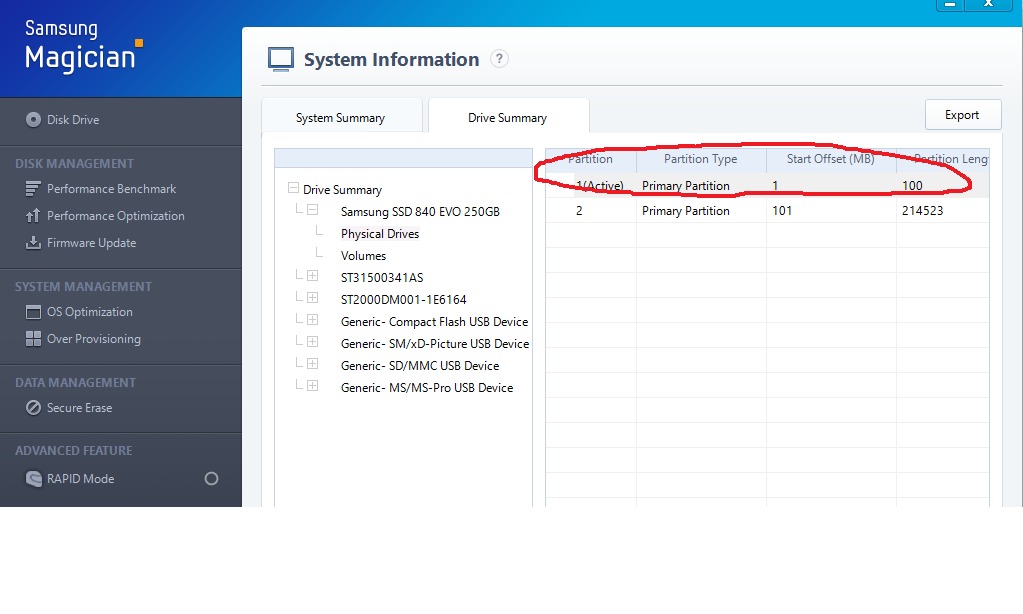This screenshot has height=614, width=1023.
Task: Collapse the Samsung SSD 840 EVO node
Action: pyautogui.click(x=313, y=209)
